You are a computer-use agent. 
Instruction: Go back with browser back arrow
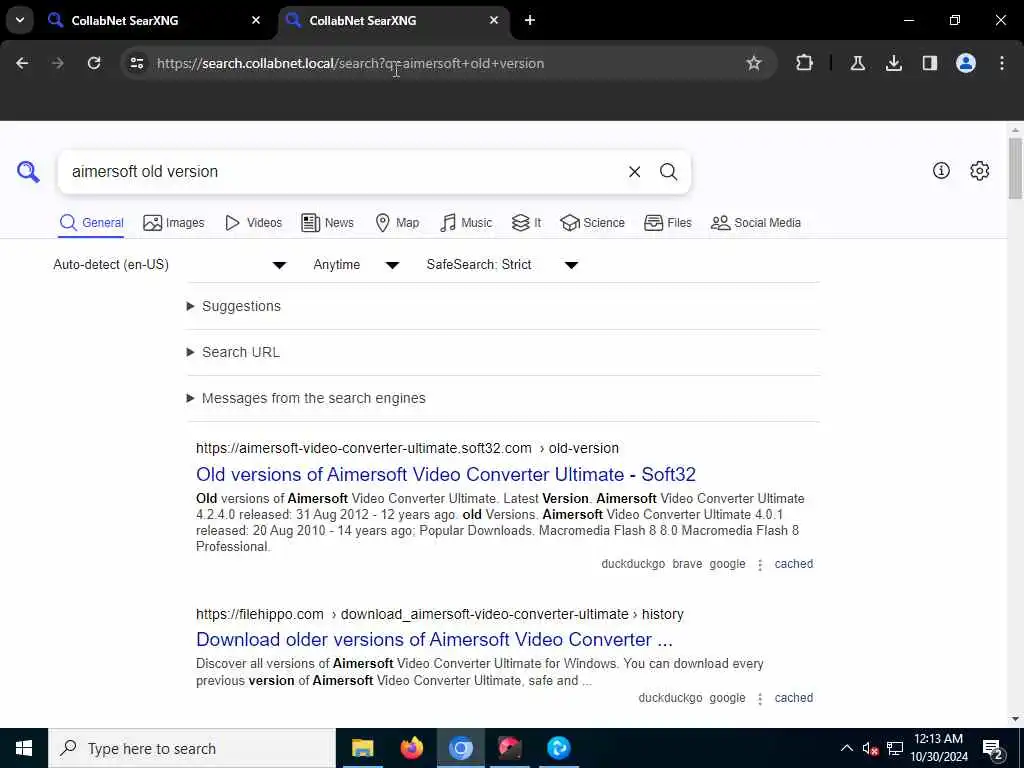[x=22, y=63]
